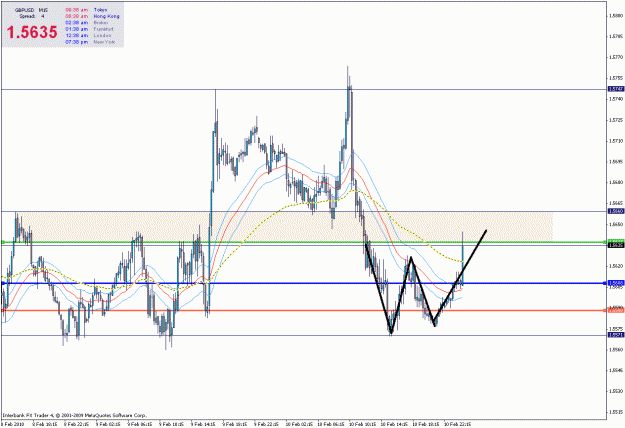The height and width of the screenshot is (428, 625).
Task: Click the 10 Feb 06:15 time label
Action: point(331,424)
